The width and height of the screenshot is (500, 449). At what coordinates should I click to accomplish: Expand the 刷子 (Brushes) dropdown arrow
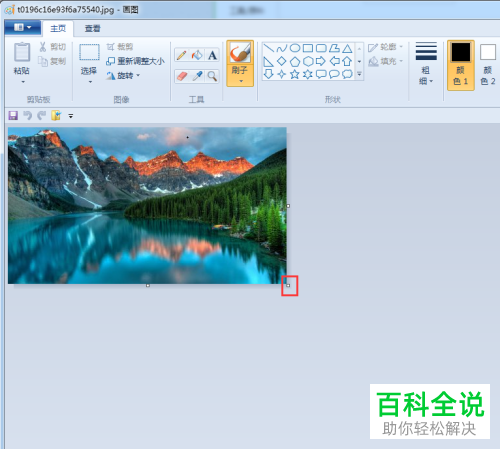click(x=241, y=81)
